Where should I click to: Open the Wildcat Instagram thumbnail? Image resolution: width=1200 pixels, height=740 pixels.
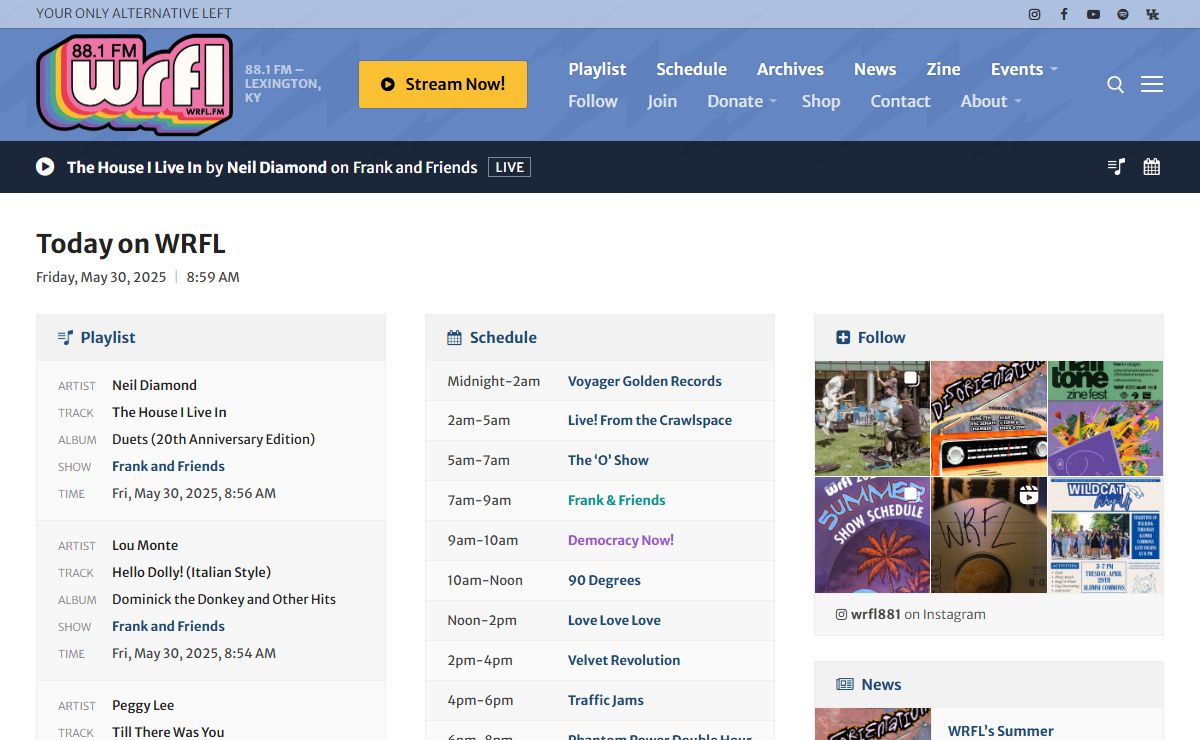pyautogui.click(x=1106, y=535)
